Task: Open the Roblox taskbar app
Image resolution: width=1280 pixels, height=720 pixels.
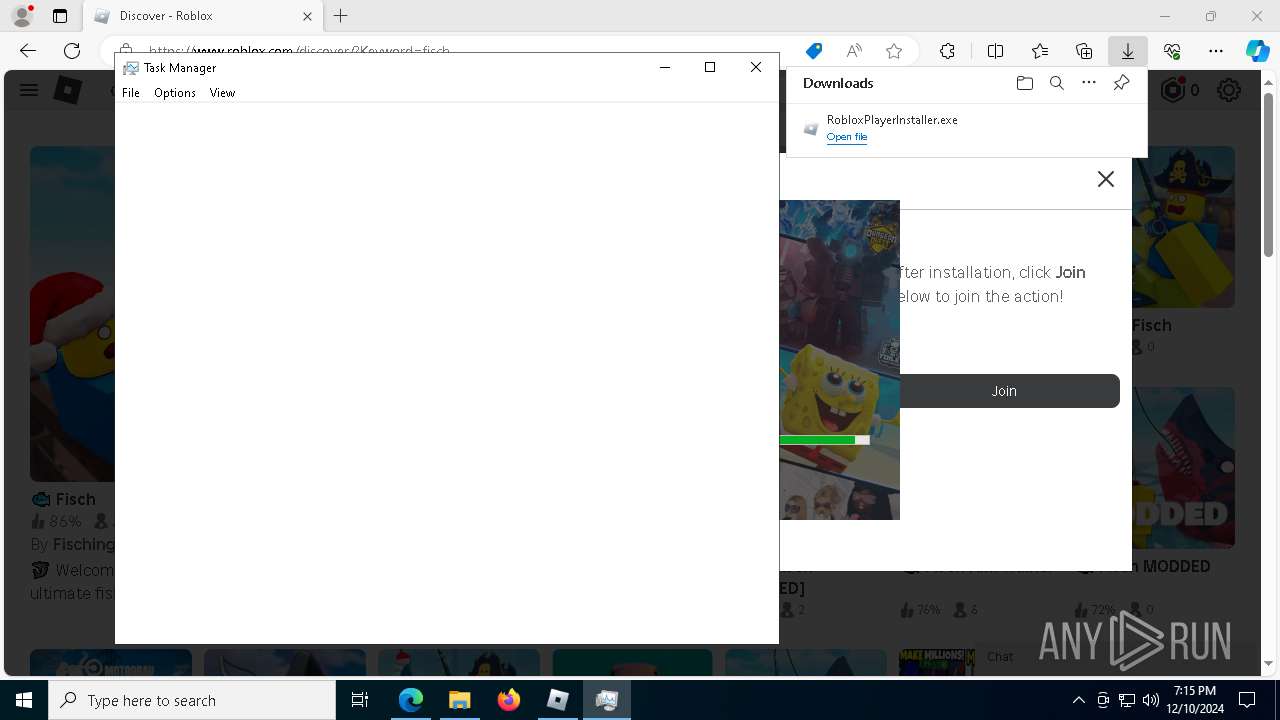Action: [557, 700]
